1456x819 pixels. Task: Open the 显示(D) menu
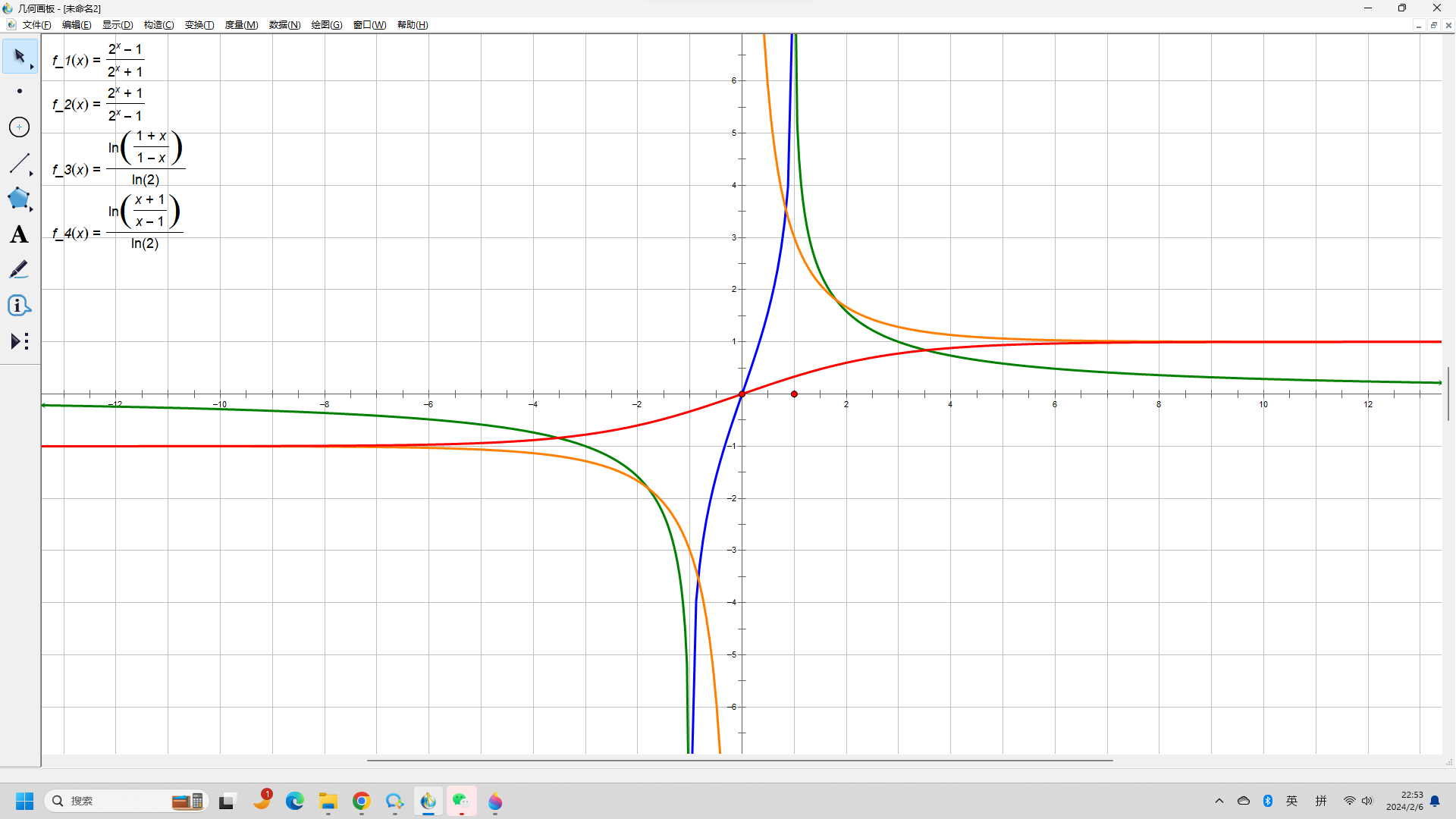point(118,25)
